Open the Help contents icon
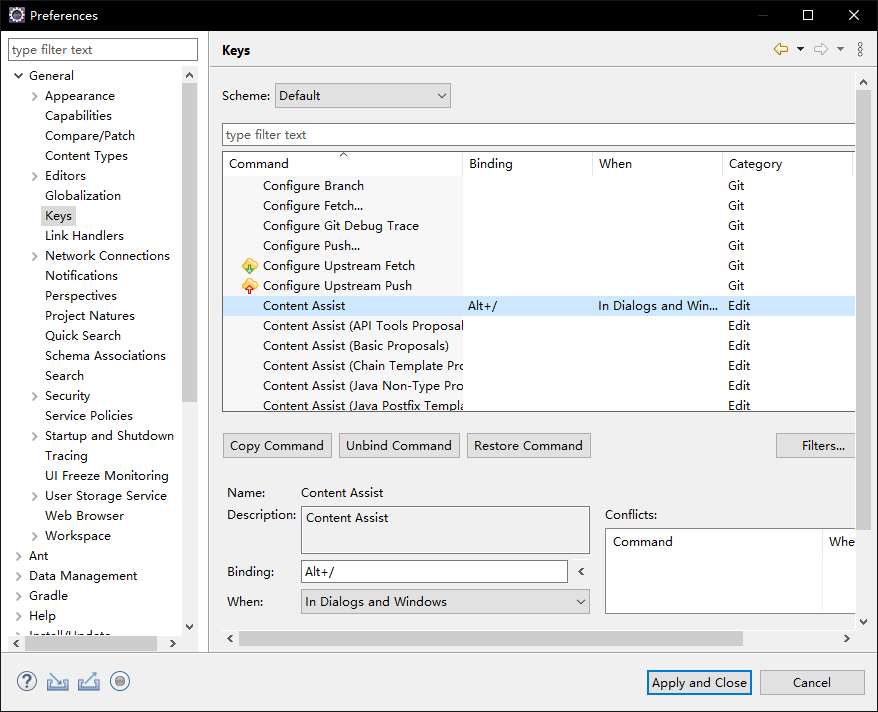The image size is (878, 712). (x=27, y=681)
